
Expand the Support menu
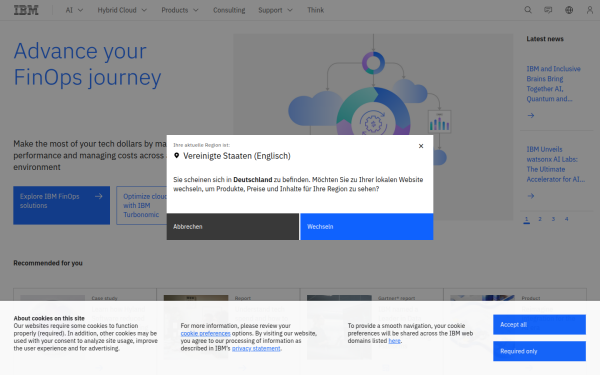(x=275, y=10)
